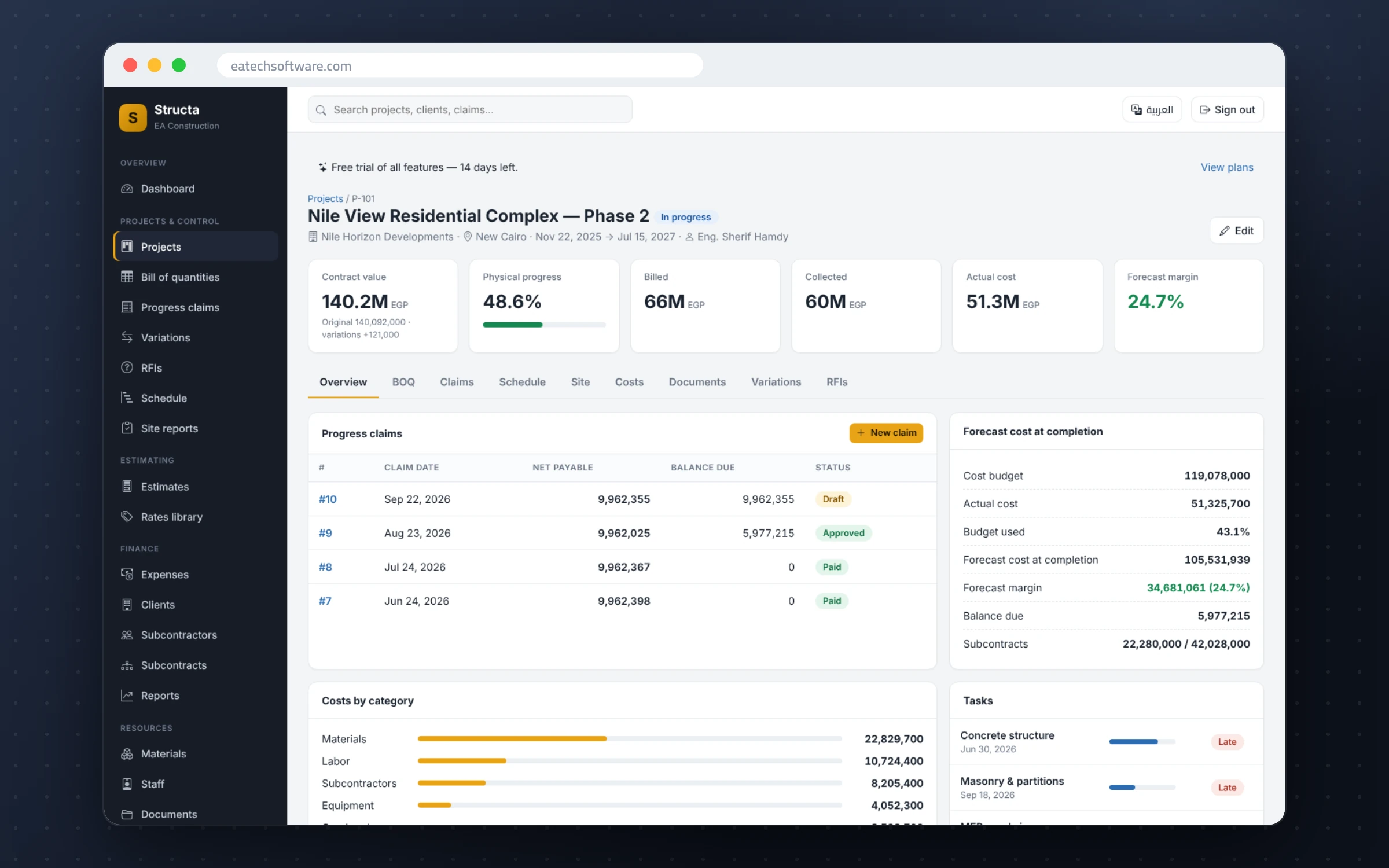Click the Materials boxes icon in sidebar
This screenshot has width=1389, height=868.
tap(127, 753)
